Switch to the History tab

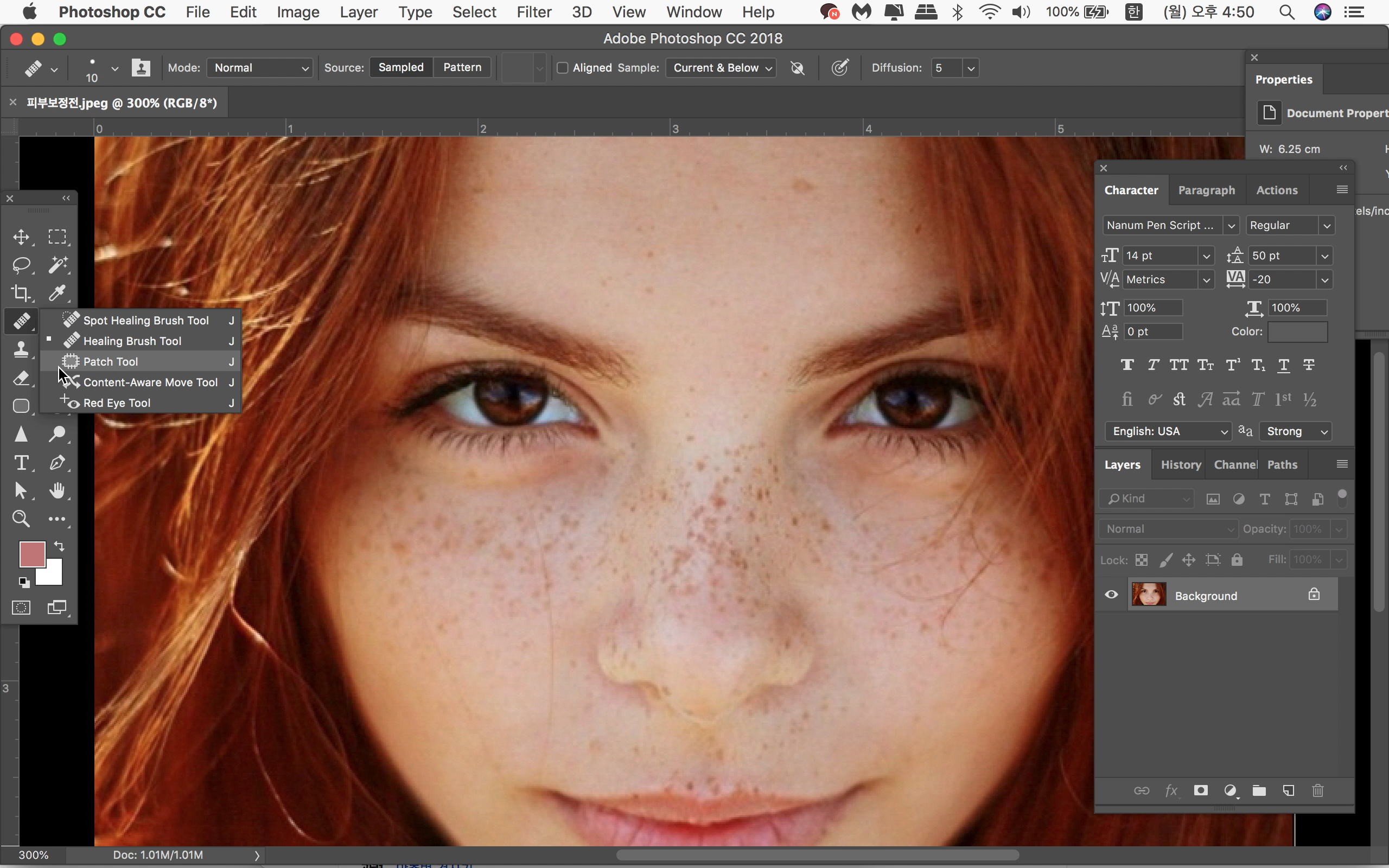(1180, 464)
